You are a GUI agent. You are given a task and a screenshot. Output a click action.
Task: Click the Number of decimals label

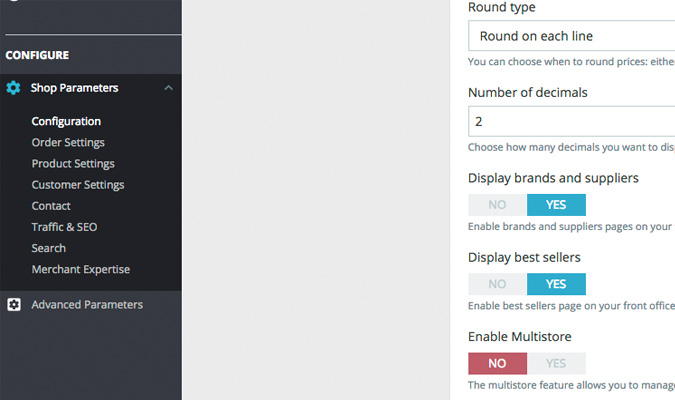click(x=527, y=93)
